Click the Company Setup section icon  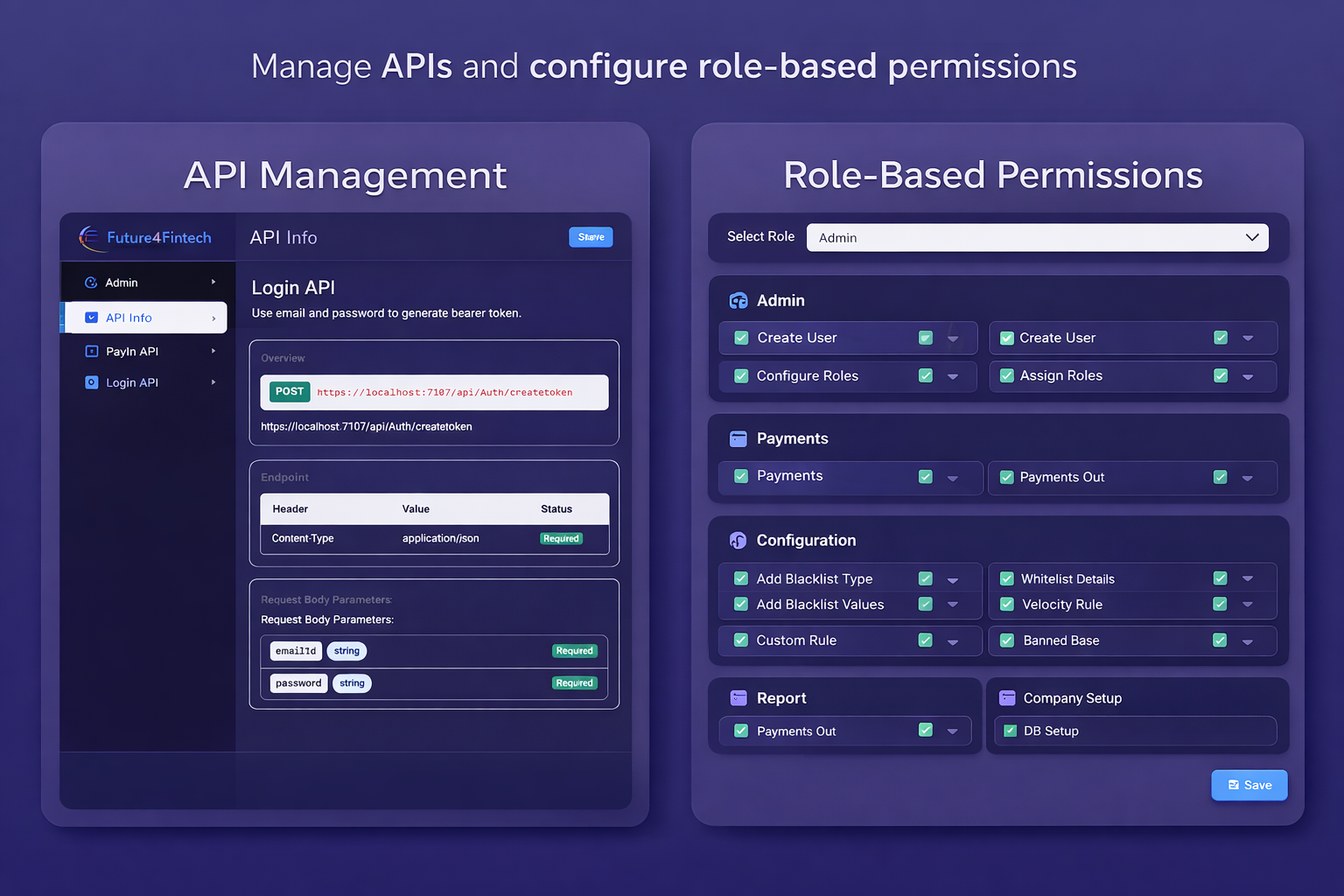[1007, 698]
